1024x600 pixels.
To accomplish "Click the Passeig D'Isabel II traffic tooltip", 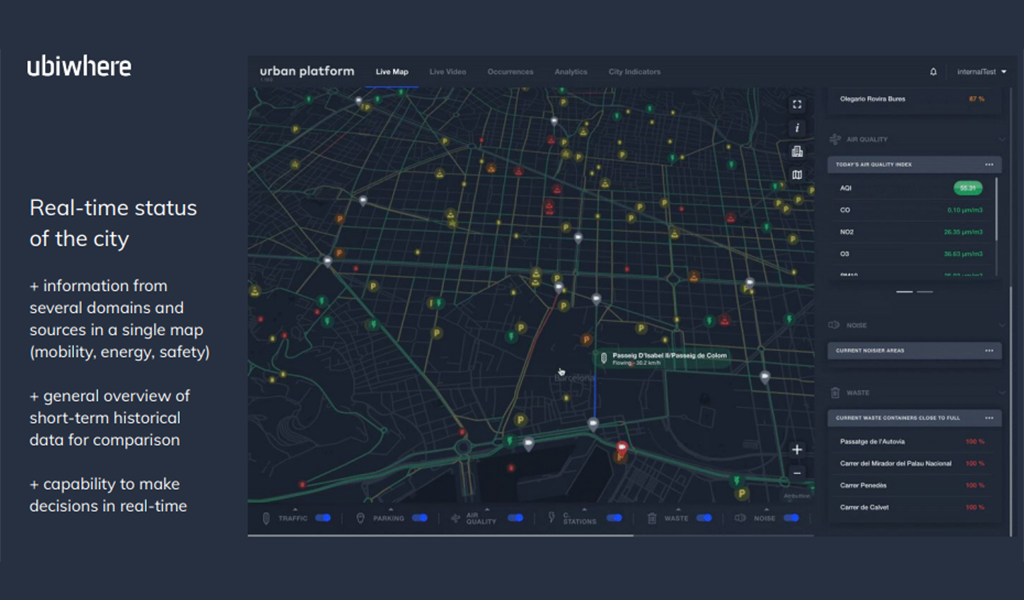I will coord(663,358).
